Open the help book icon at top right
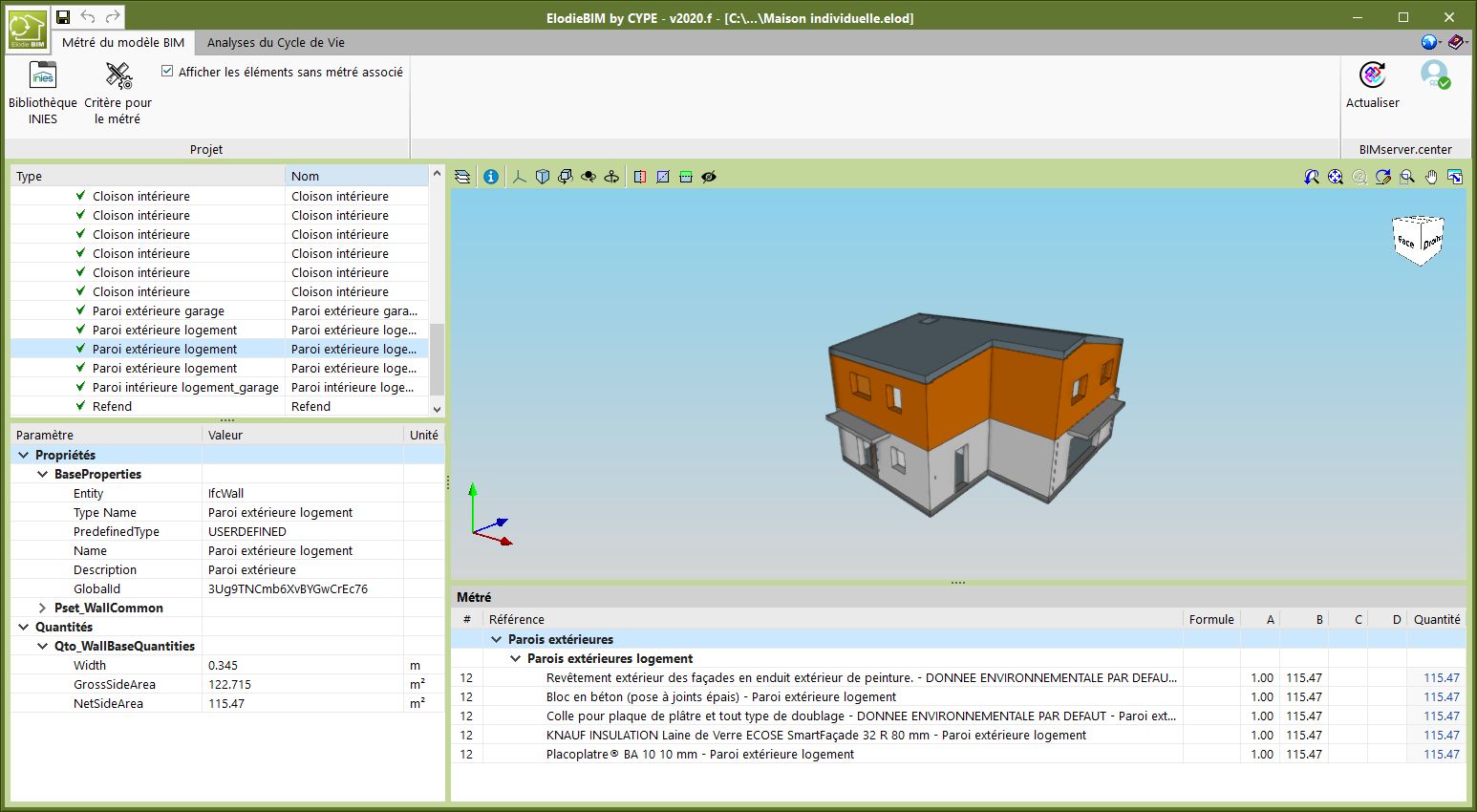The image size is (1477, 812). [1456, 42]
